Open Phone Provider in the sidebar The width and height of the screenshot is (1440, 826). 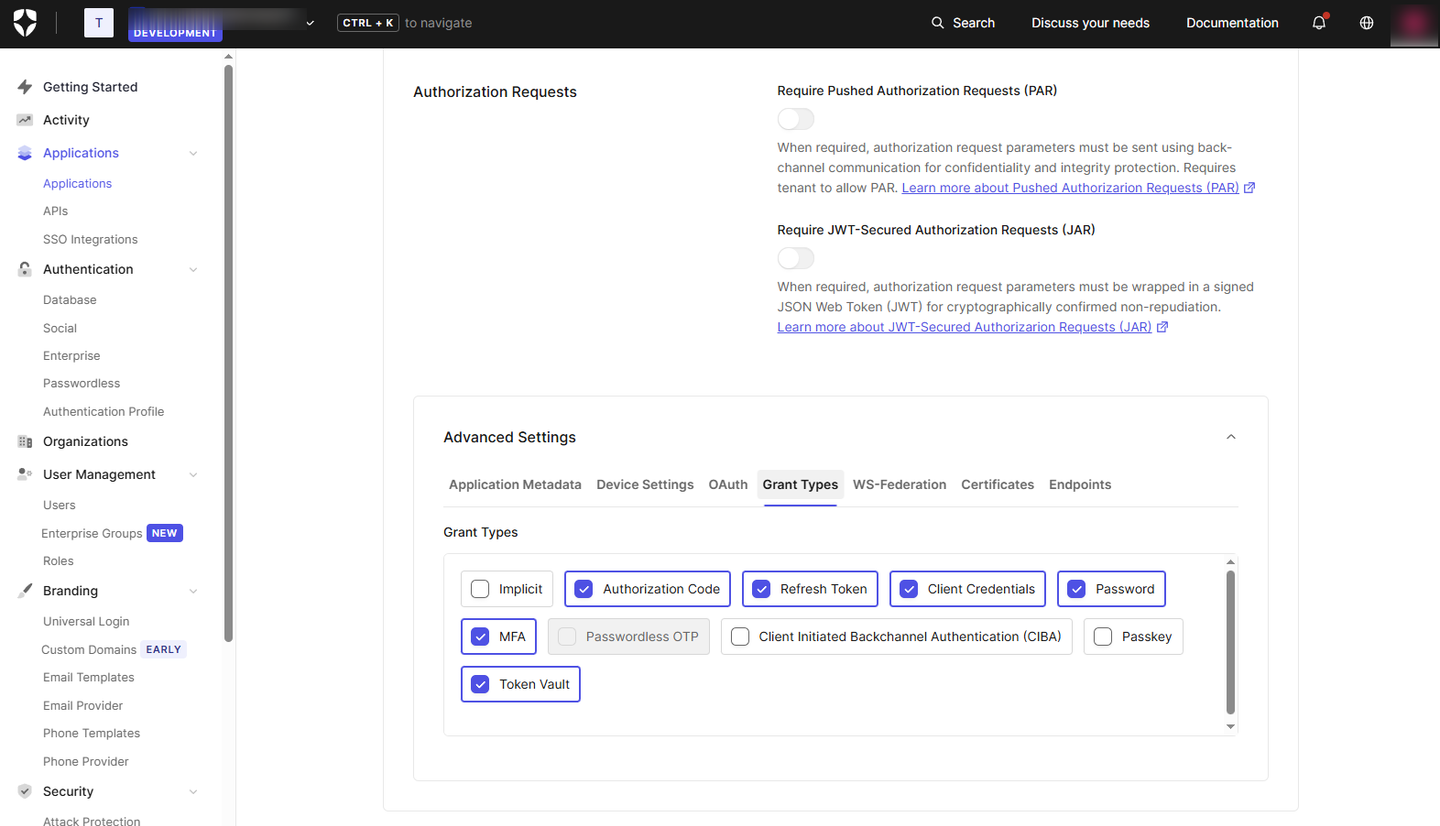(86, 761)
